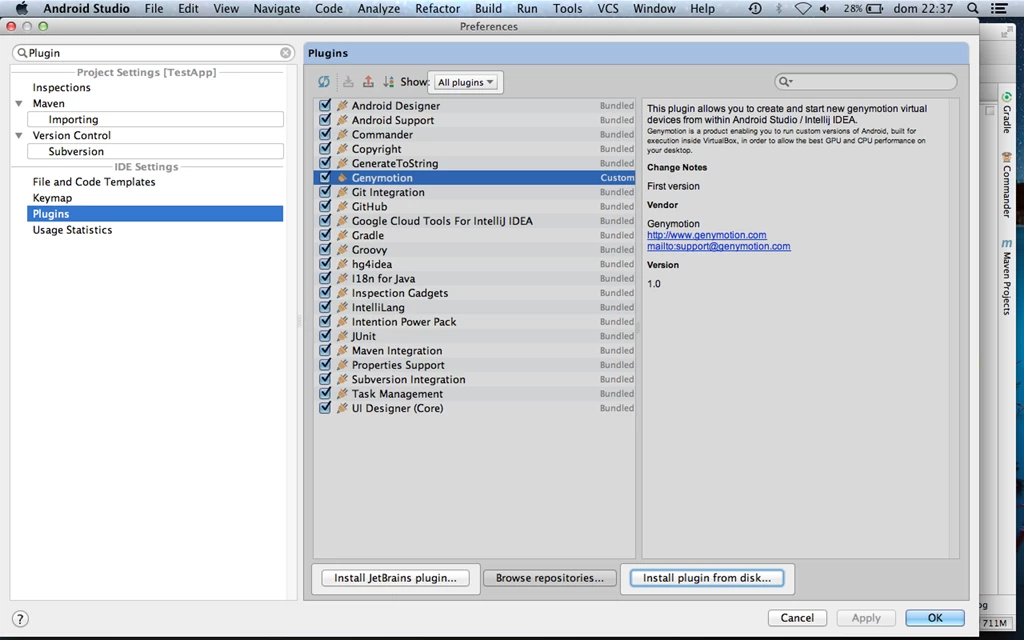
Task: Click the volume icon in menu bar
Action: coord(825,8)
